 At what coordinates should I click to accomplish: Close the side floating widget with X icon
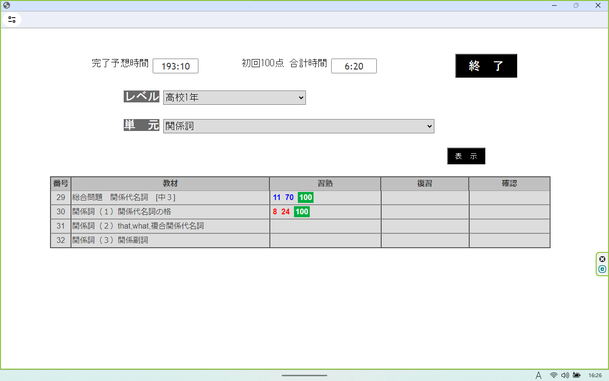click(602, 259)
